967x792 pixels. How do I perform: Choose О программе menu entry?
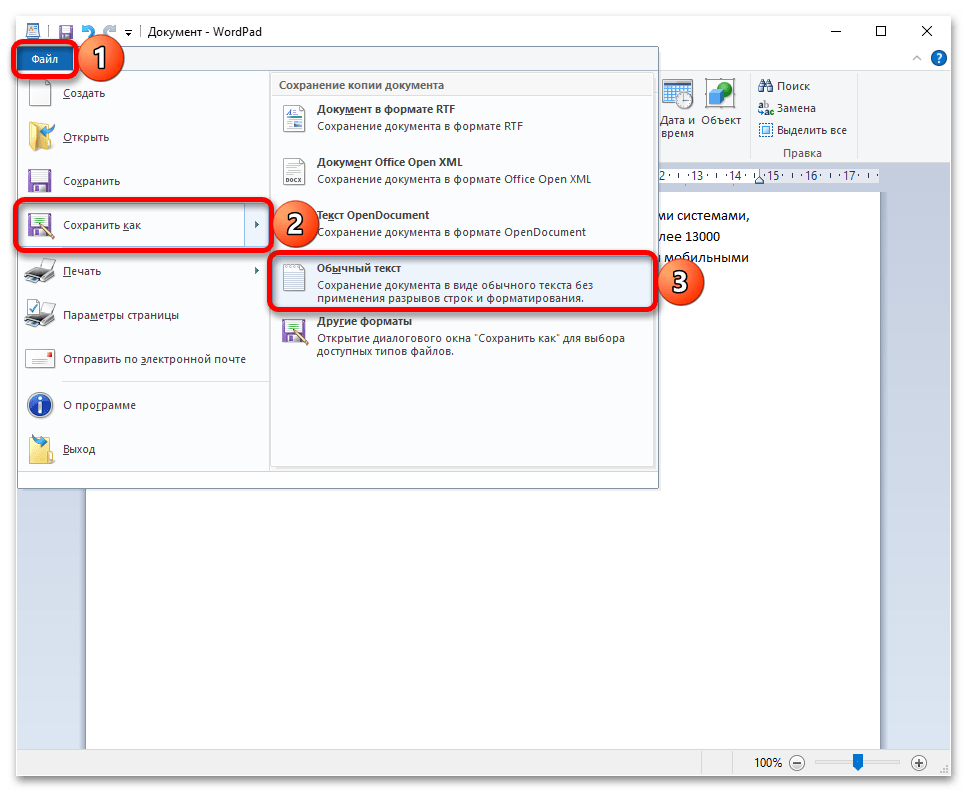[144, 405]
